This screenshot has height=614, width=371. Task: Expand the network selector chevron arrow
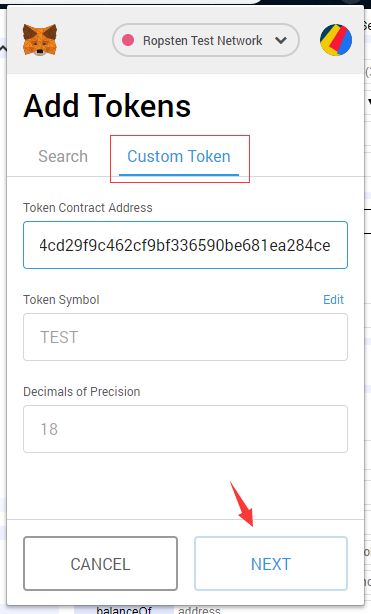pos(281,40)
